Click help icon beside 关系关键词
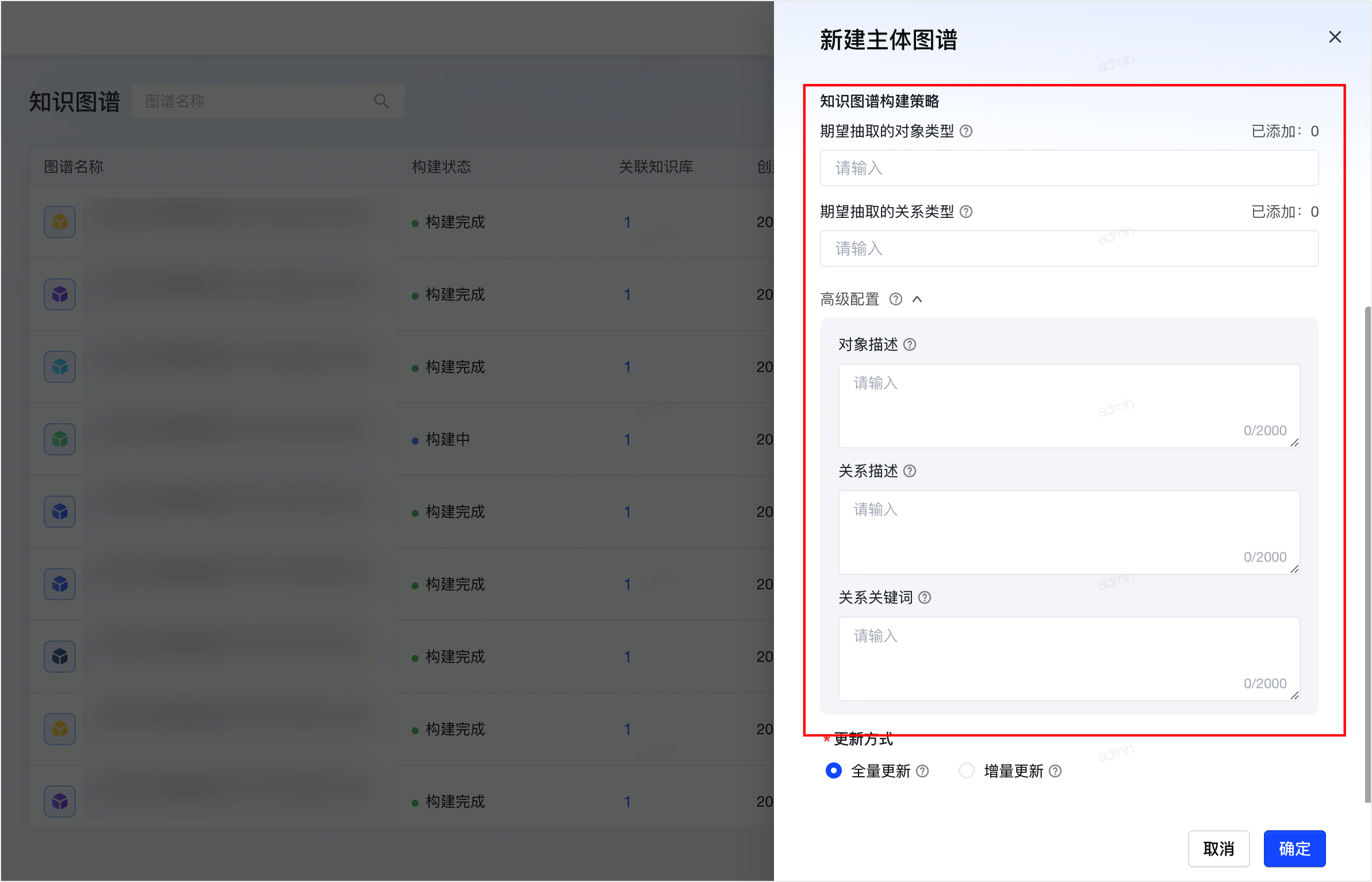 tap(925, 598)
